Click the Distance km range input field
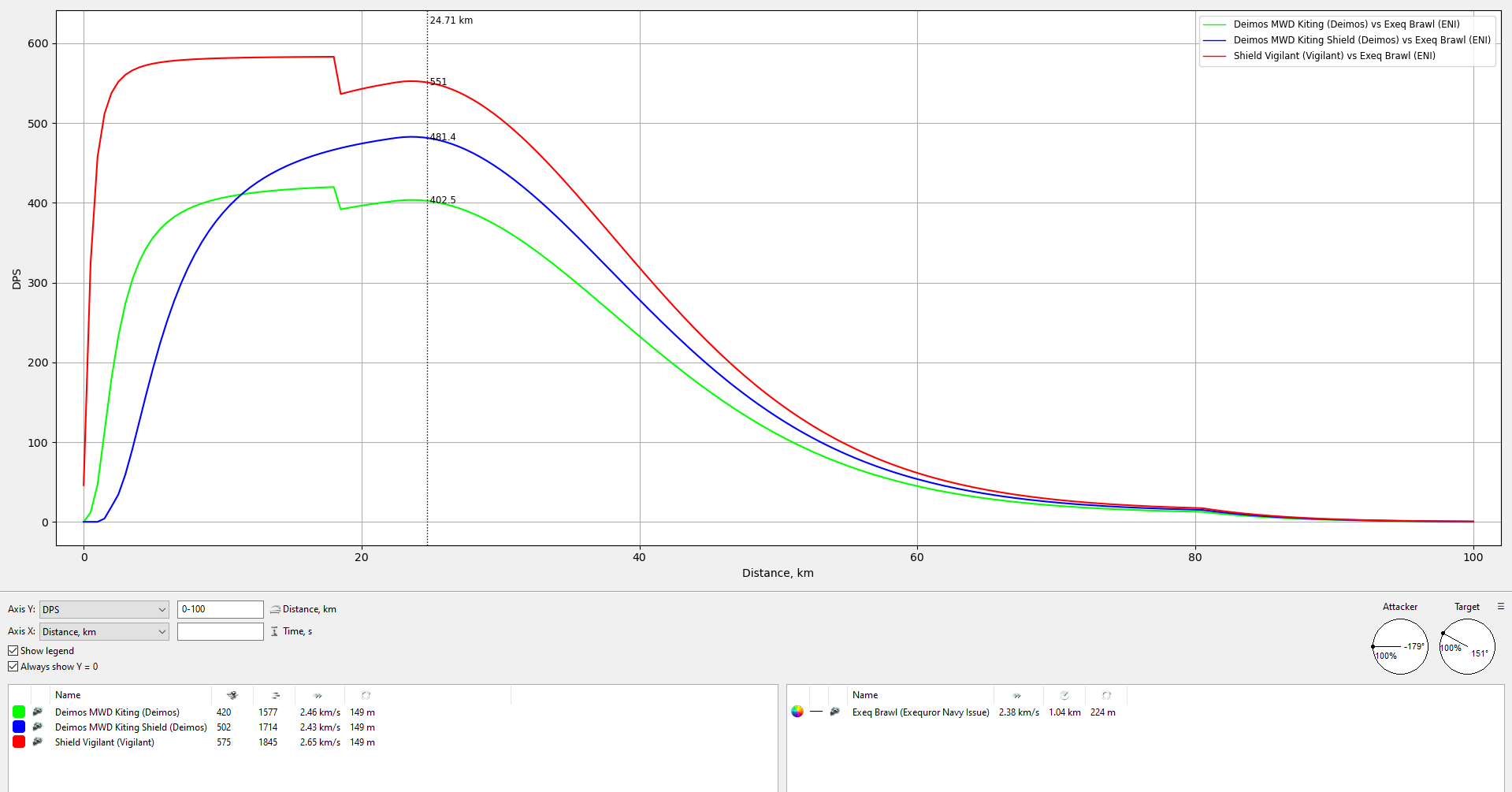The width and height of the screenshot is (1512, 792). click(220, 609)
